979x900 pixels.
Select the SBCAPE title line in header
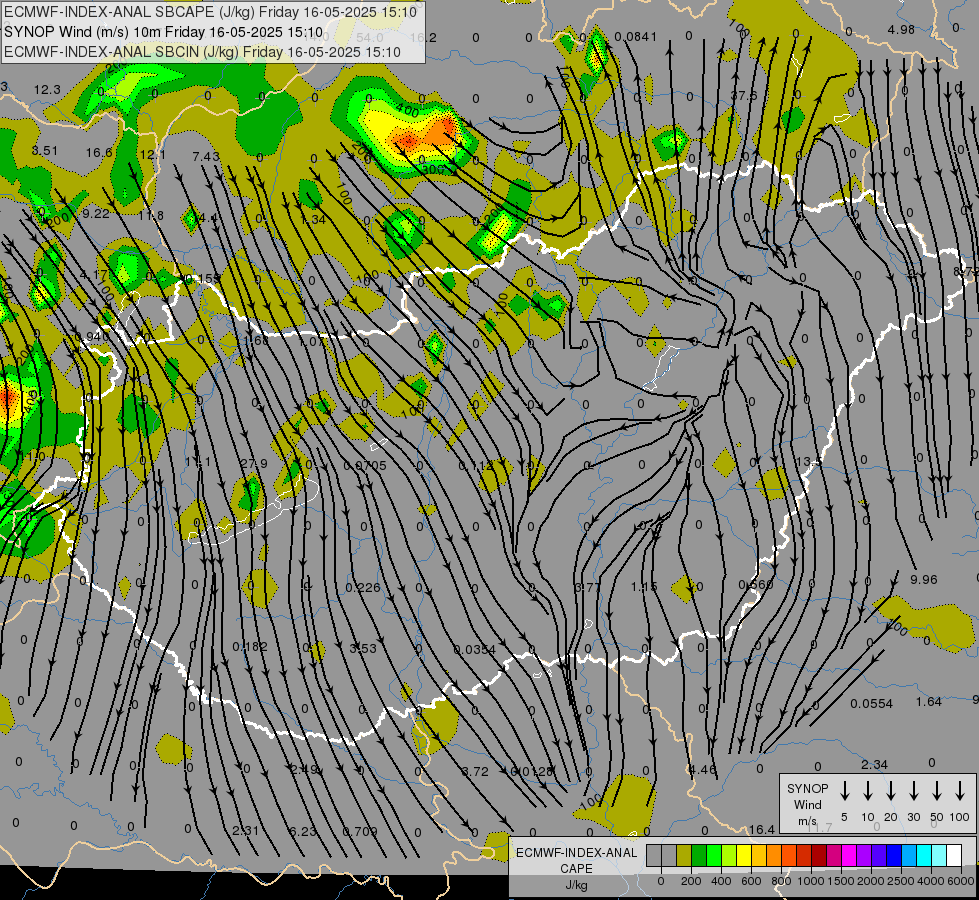point(210,12)
